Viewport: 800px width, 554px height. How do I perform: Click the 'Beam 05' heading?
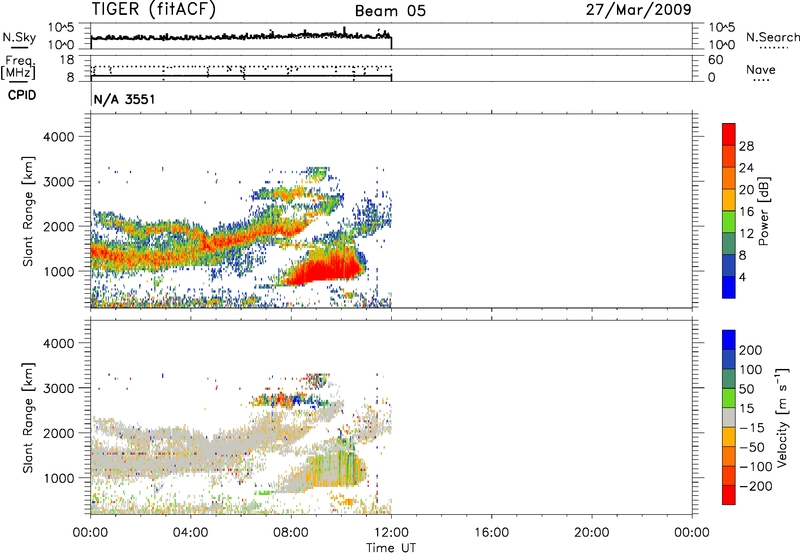click(x=390, y=11)
